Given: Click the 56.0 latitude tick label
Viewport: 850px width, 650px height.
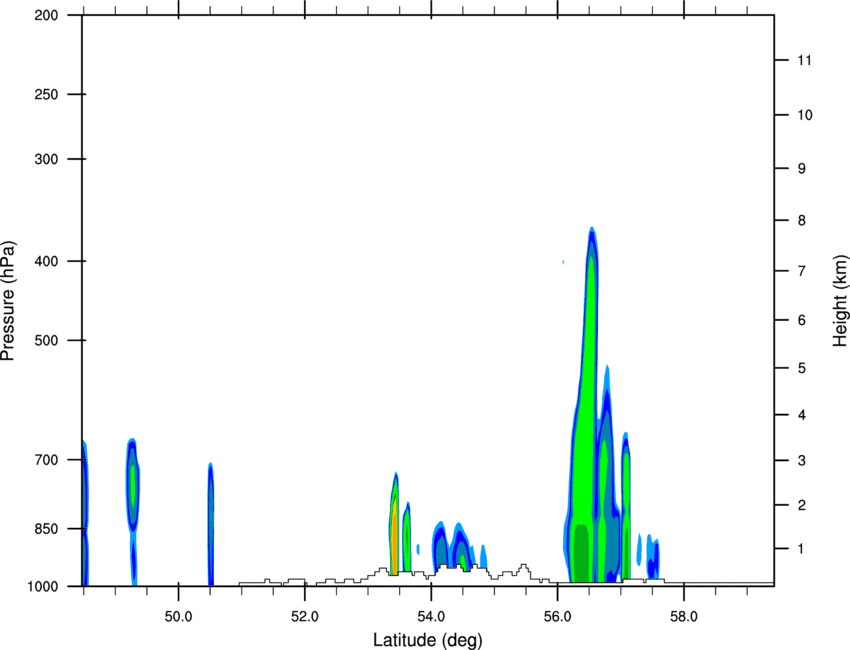Looking at the screenshot, I should (557, 617).
